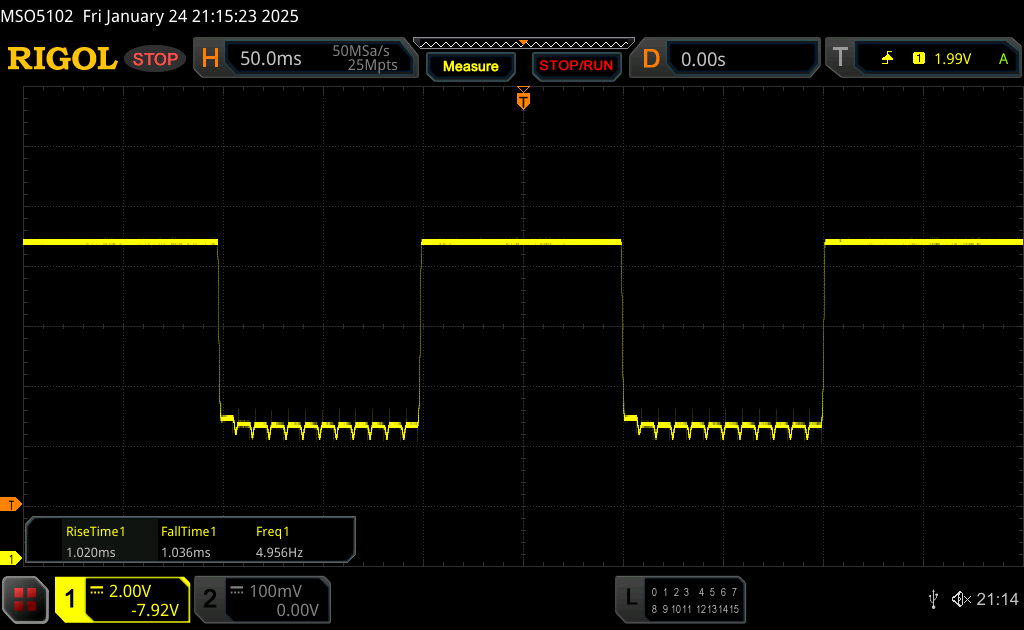This screenshot has width=1024, height=630.
Task: Click the 1.036ms fall time value
Action: tap(185, 552)
